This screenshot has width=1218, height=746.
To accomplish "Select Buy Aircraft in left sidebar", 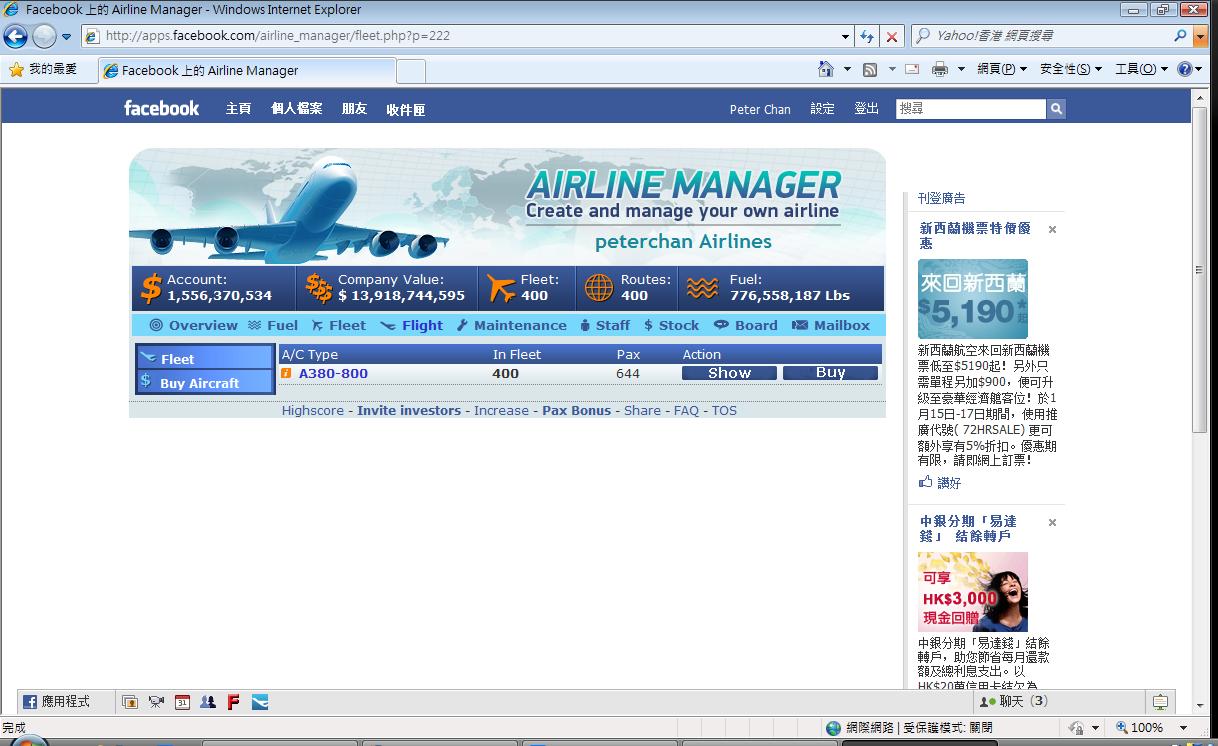I will tap(205, 382).
